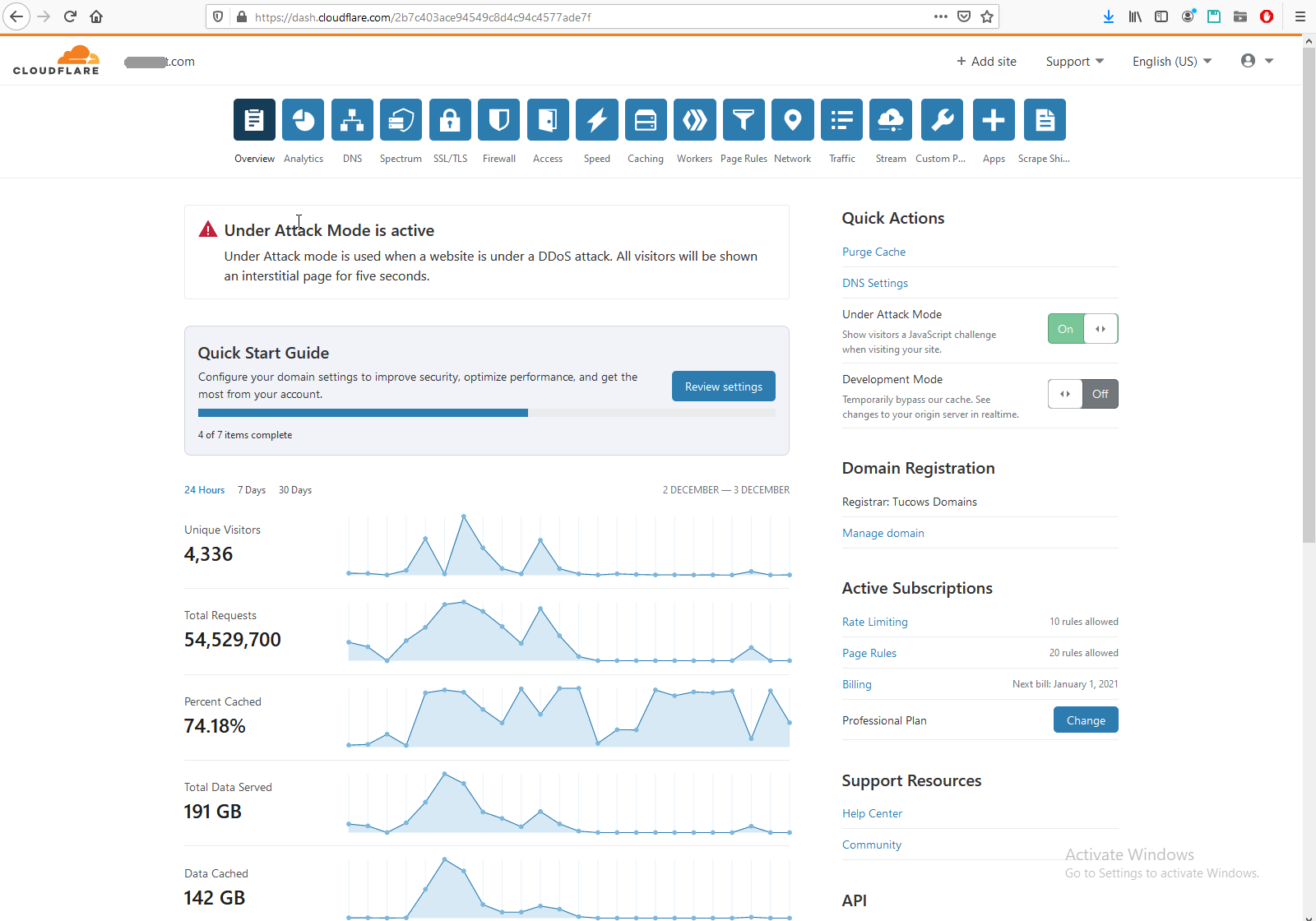Click the redacted domain name

(160, 62)
